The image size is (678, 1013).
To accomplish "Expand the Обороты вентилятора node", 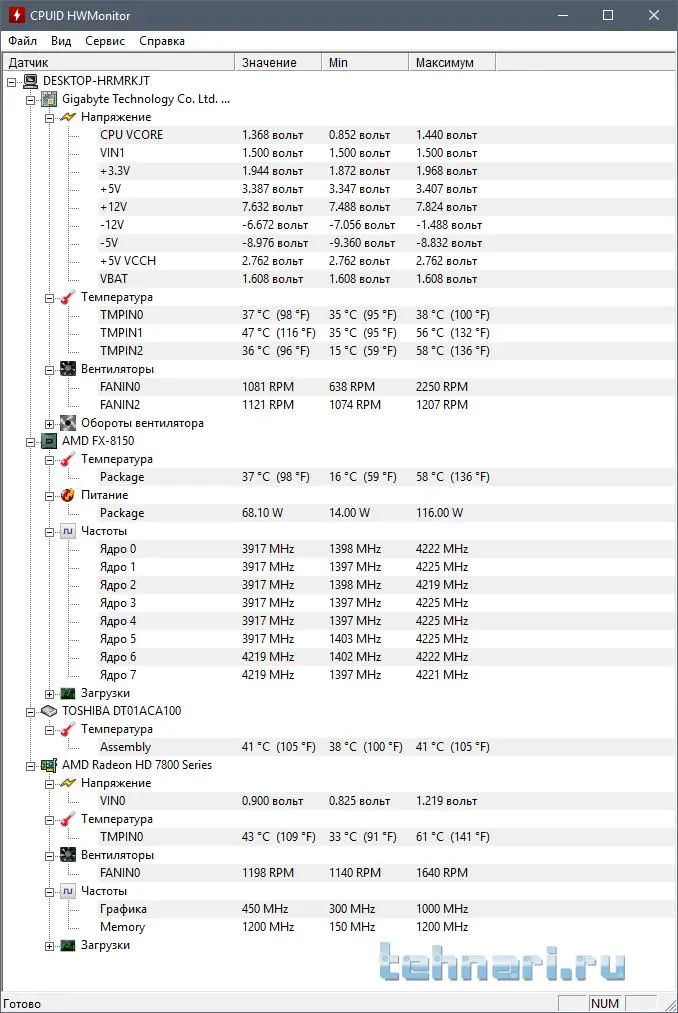I will [49, 423].
